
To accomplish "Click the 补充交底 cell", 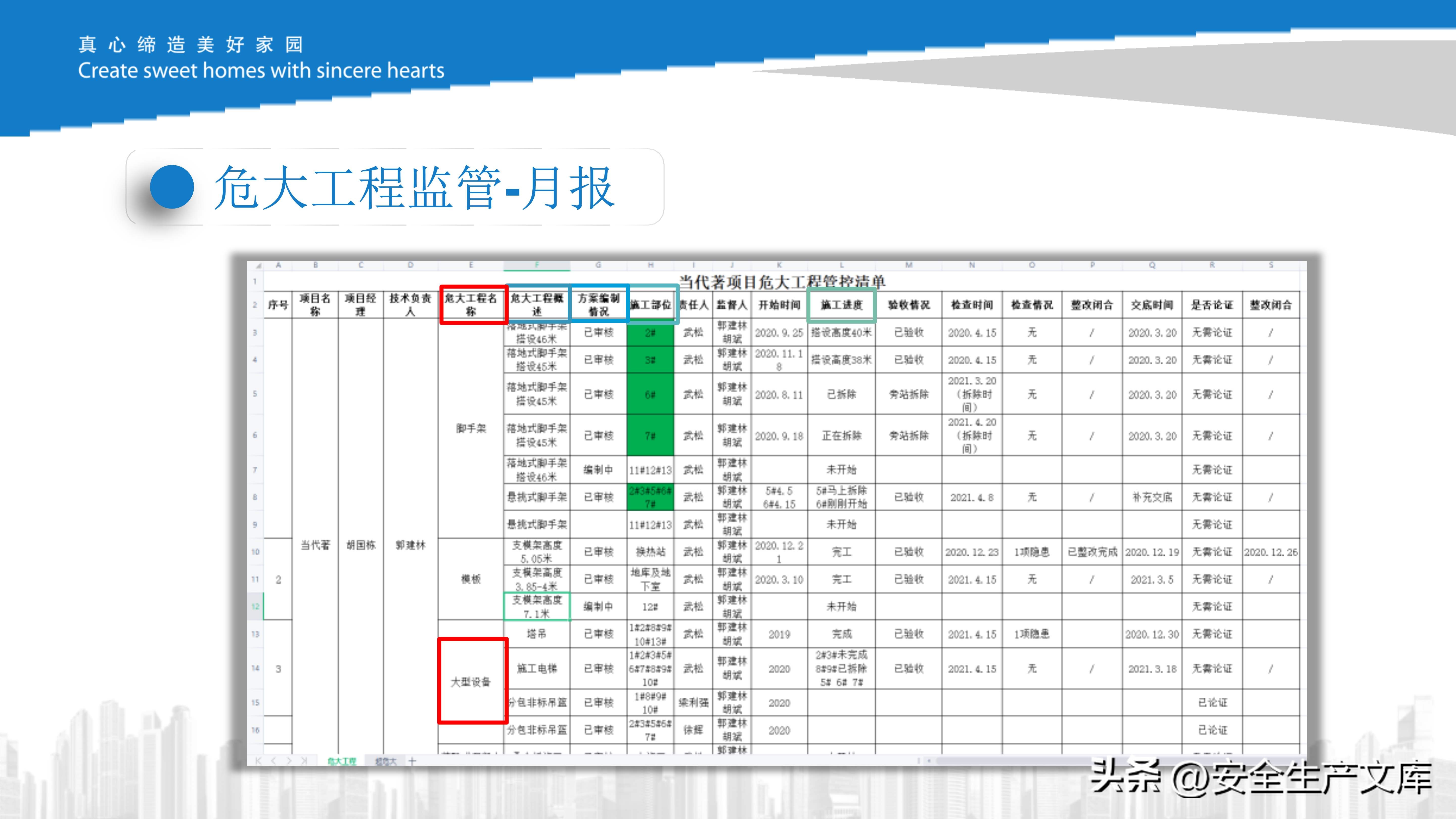I will [x=1152, y=497].
